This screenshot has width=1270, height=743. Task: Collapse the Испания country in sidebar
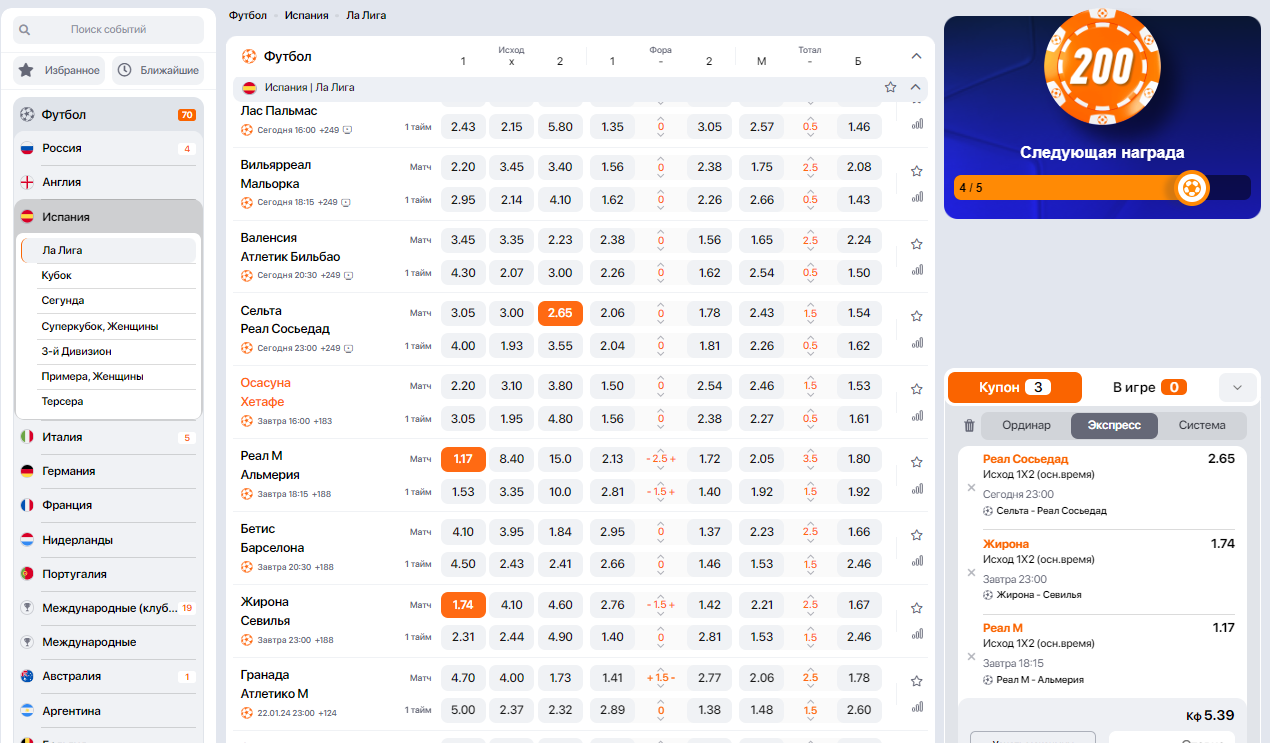108,216
